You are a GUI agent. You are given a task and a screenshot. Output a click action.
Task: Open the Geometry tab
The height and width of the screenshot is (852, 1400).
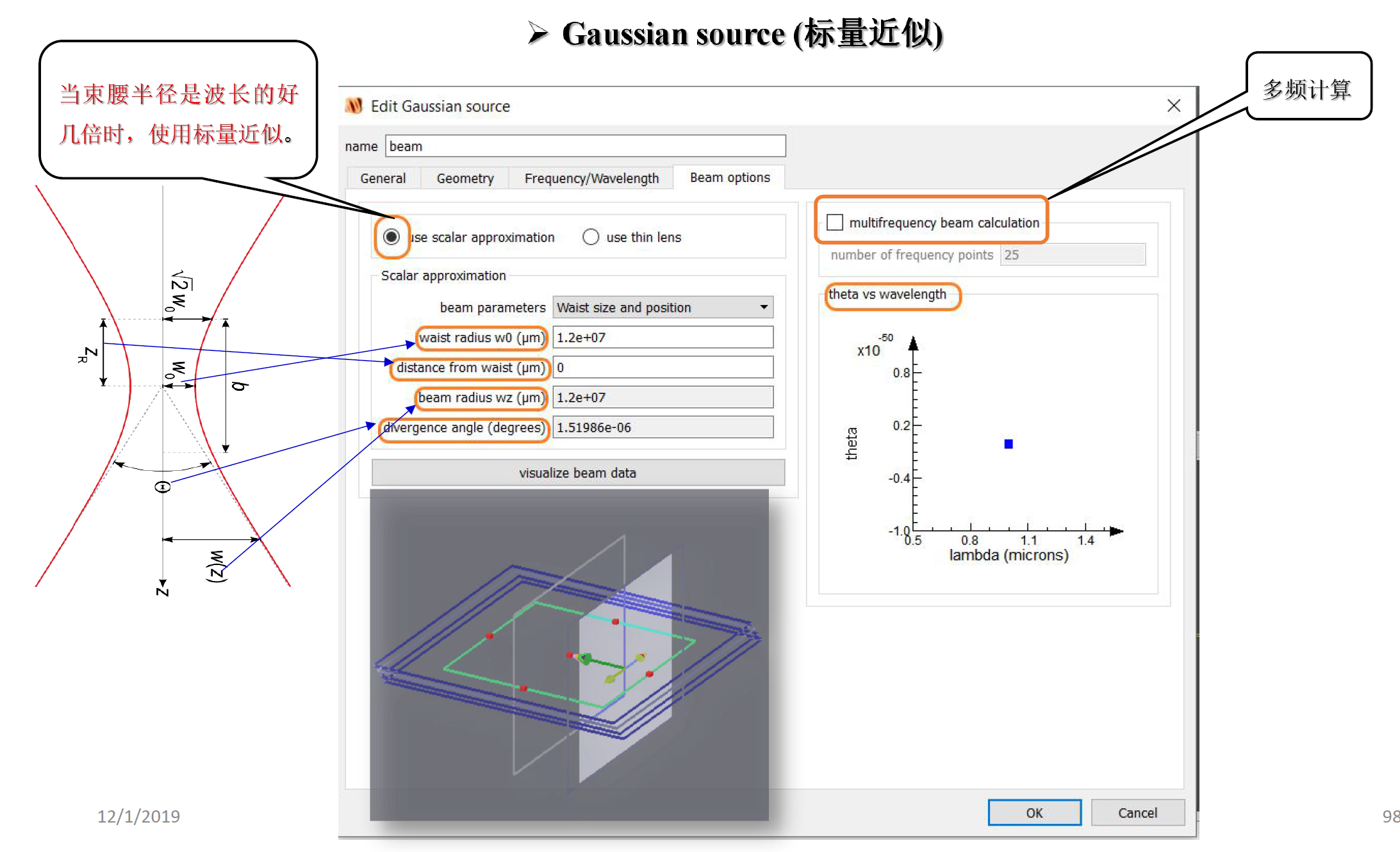pyautogui.click(x=465, y=178)
